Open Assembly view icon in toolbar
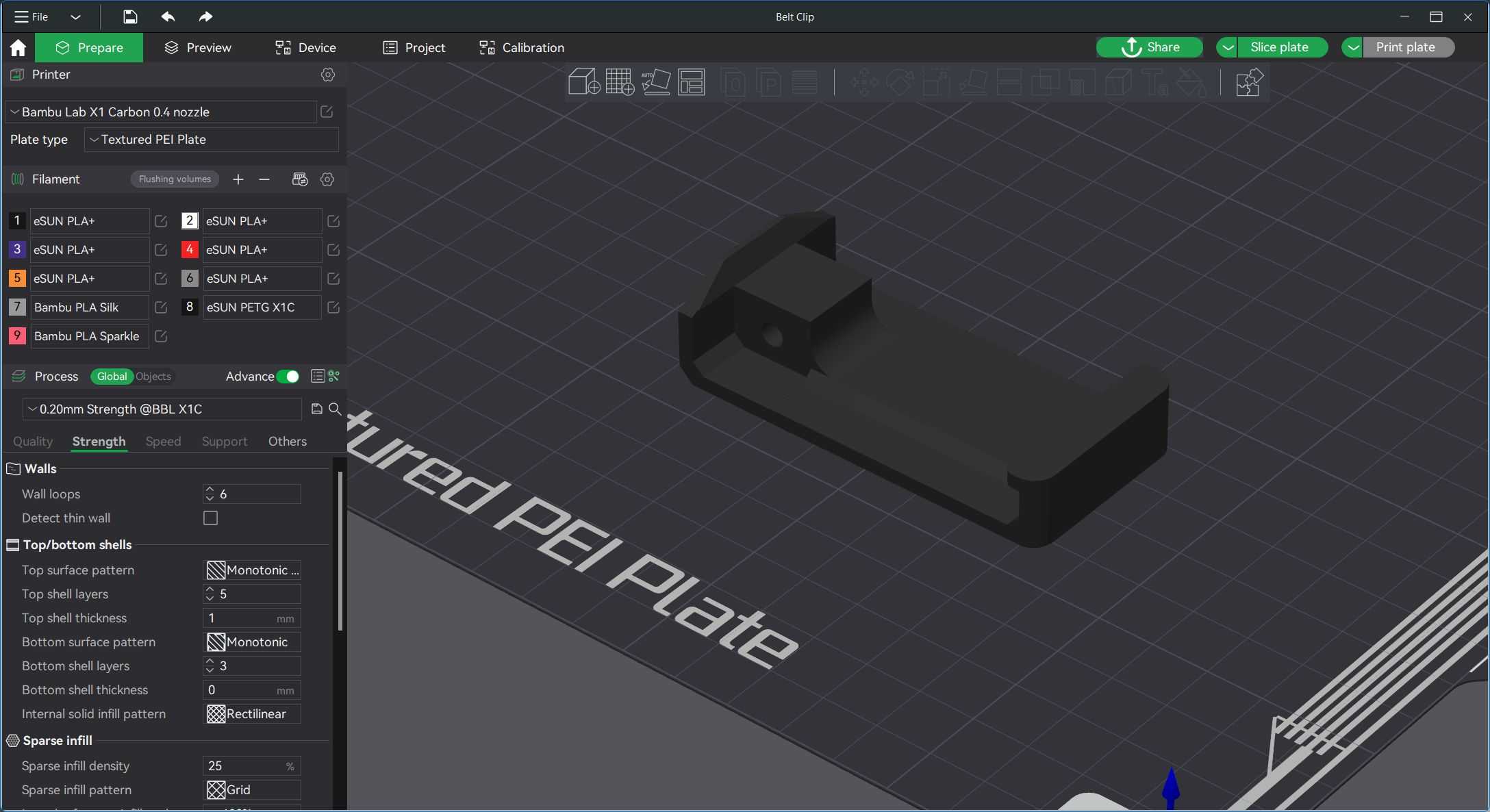Screen dimensions: 1490x812 (x=1249, y=83)
